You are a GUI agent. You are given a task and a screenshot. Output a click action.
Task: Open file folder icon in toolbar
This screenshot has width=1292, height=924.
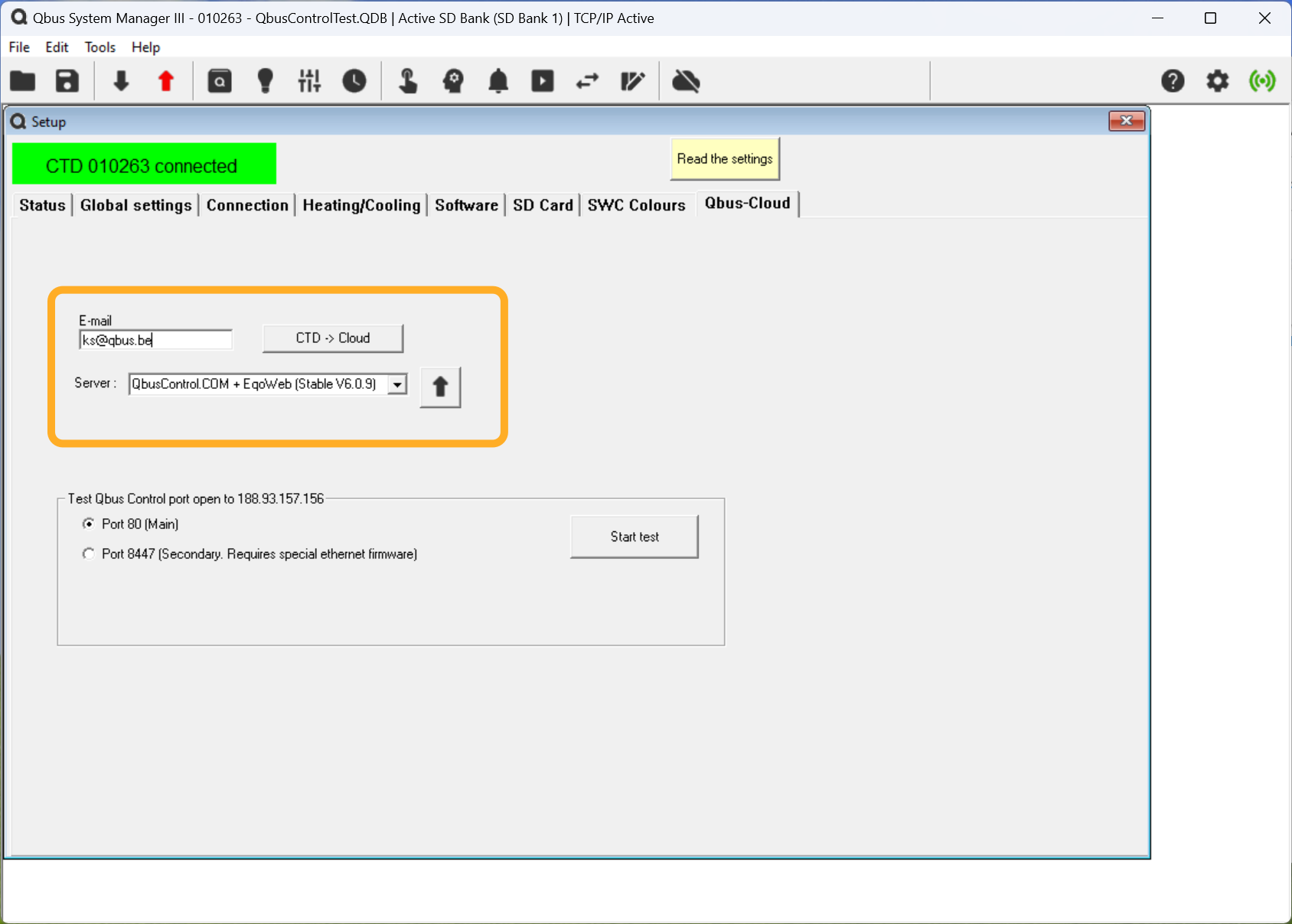point(23,80)
